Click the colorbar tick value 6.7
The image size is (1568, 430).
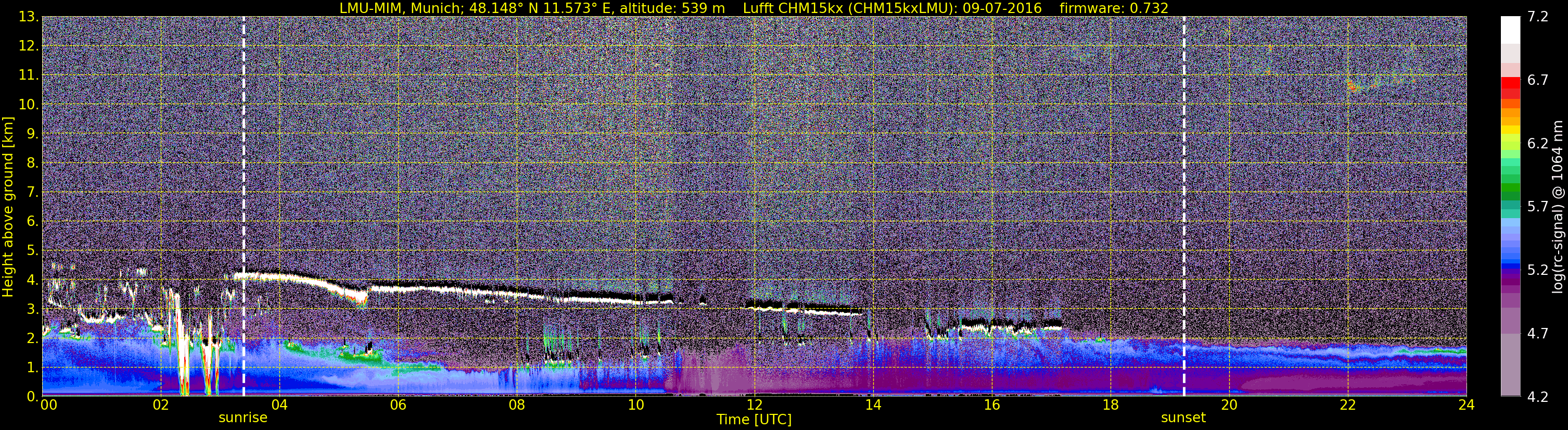(1538, 80)
